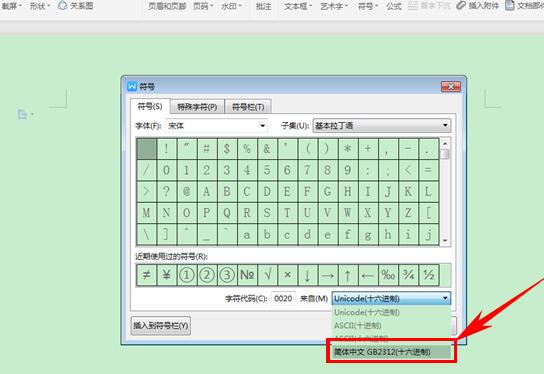Choose the ½ fraction recent symbol

(x=428, y=275)
